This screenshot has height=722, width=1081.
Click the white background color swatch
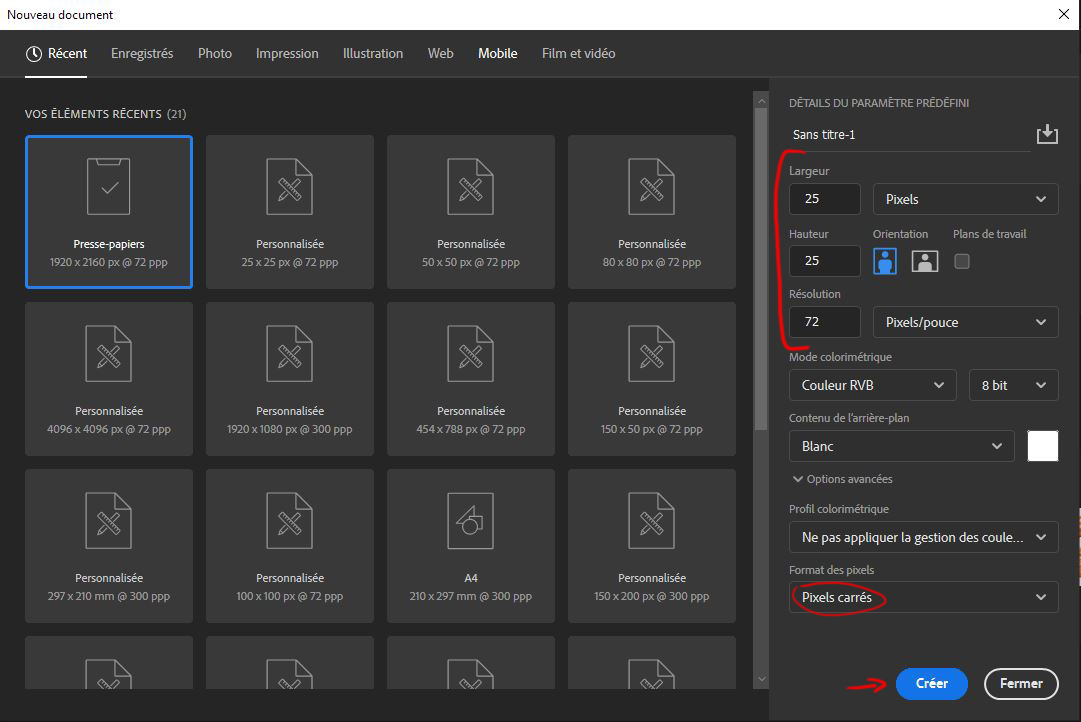1042,446
